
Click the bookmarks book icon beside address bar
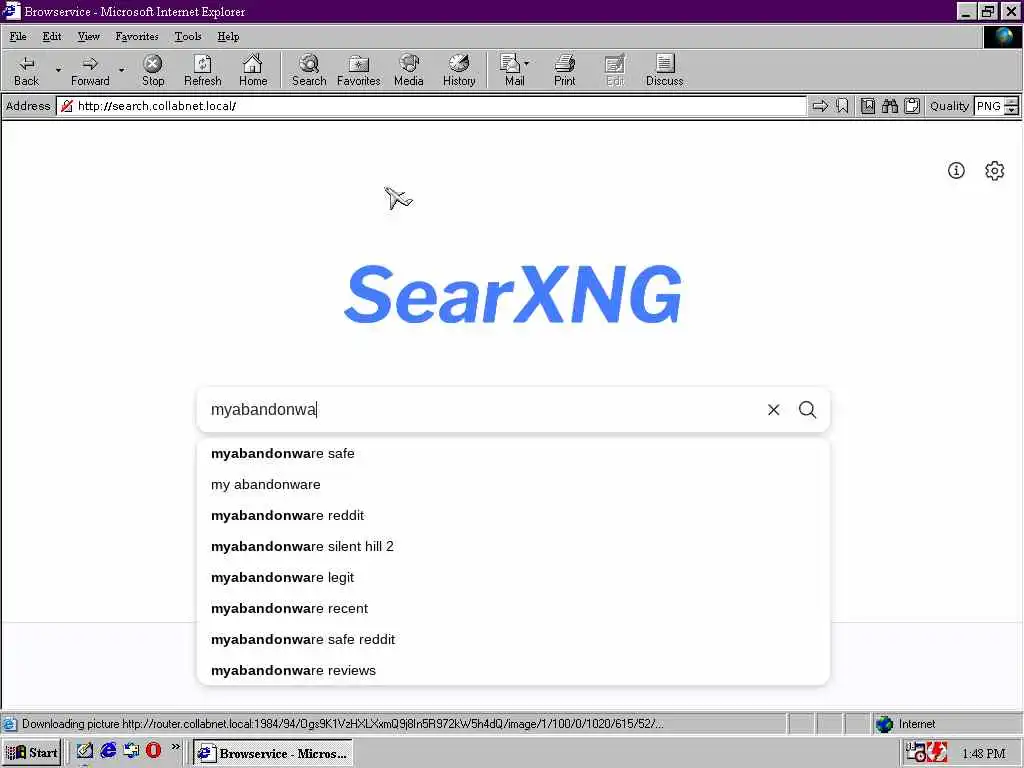868,106
